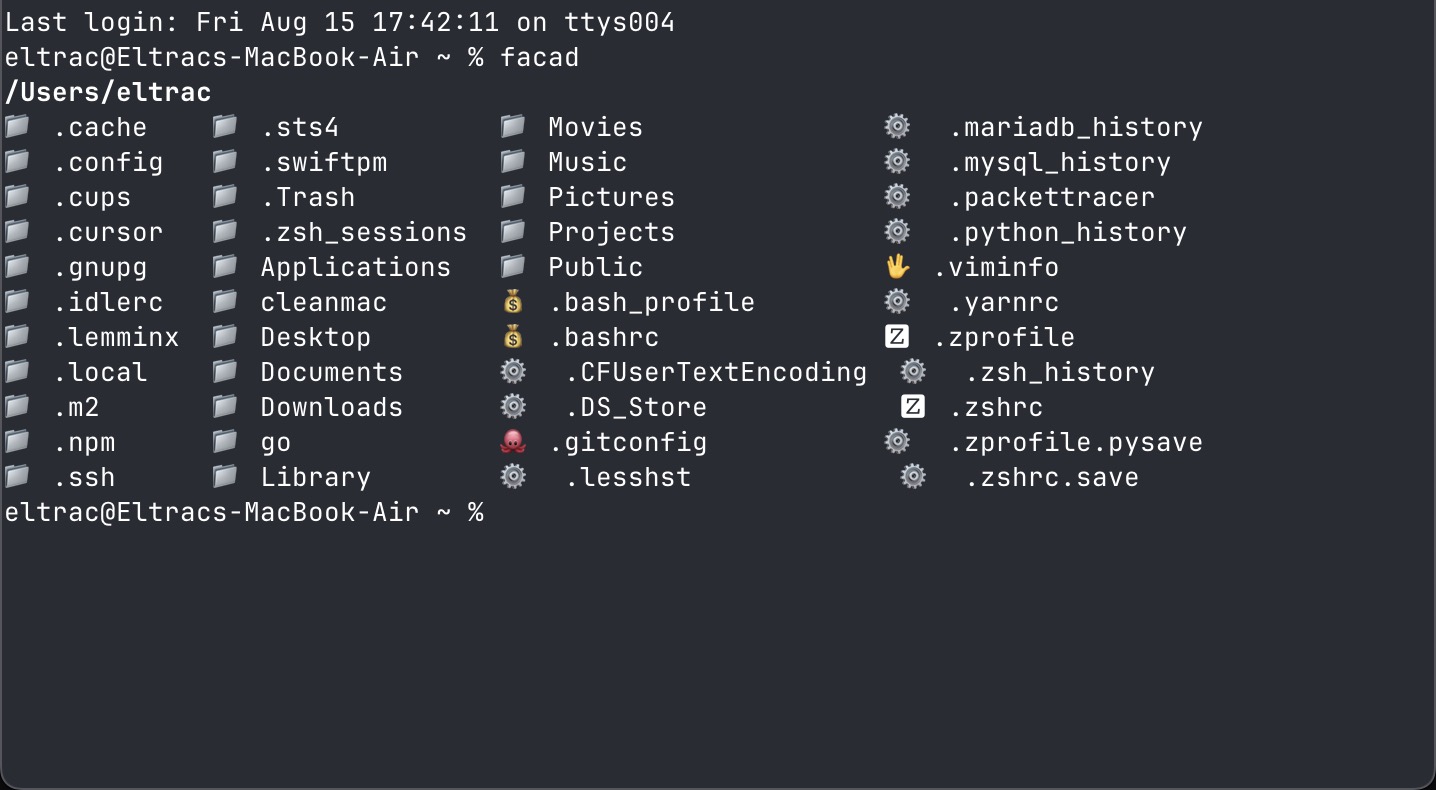Click the gear icon next to .DS_Store
Image resolution: width=1436 pixels, height=790 pixels.
click(x=513, y=406)
